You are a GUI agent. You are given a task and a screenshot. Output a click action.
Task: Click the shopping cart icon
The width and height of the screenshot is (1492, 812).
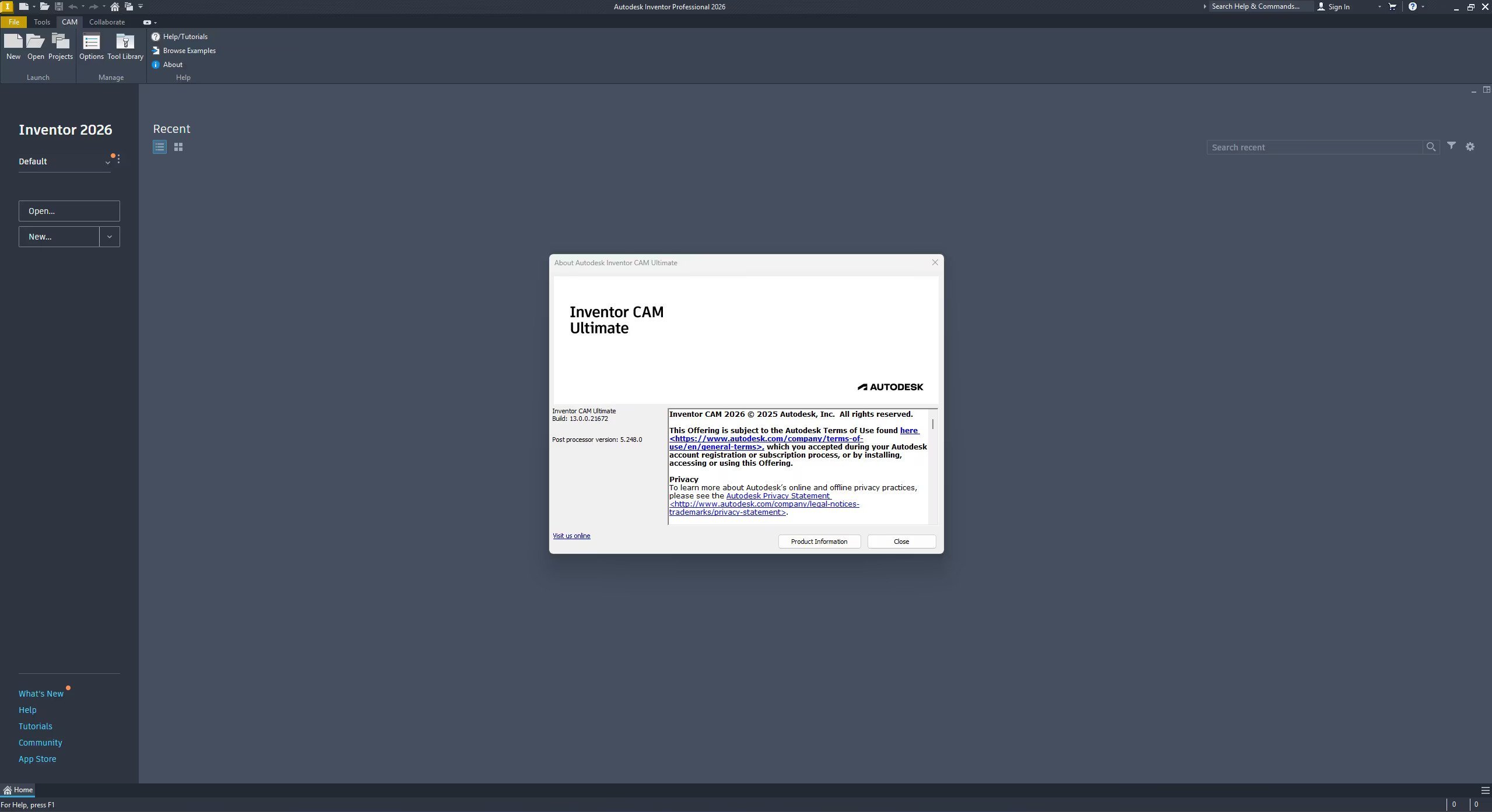tap(1392, 6)
